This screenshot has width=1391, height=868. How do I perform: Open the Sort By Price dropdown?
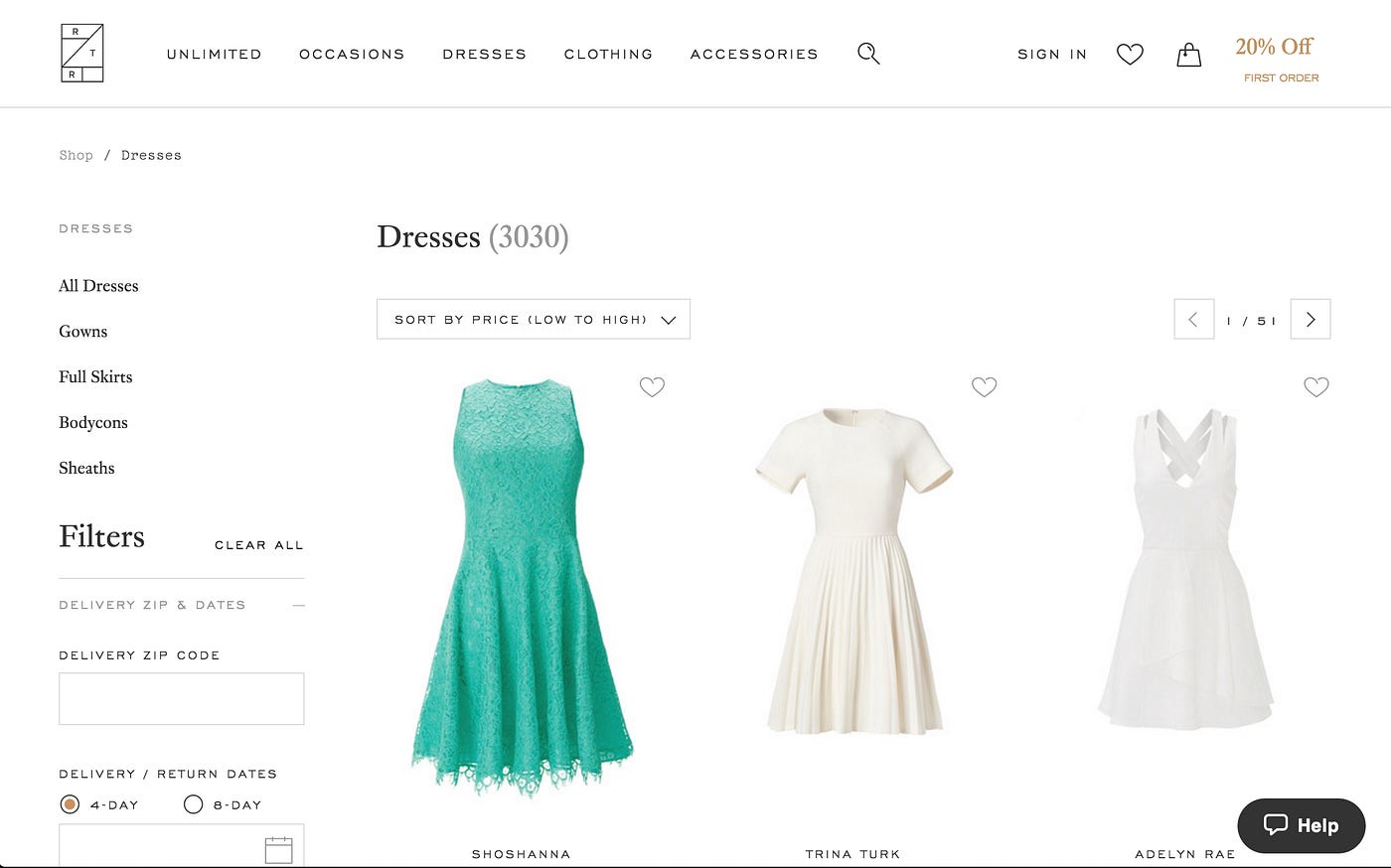533,319
